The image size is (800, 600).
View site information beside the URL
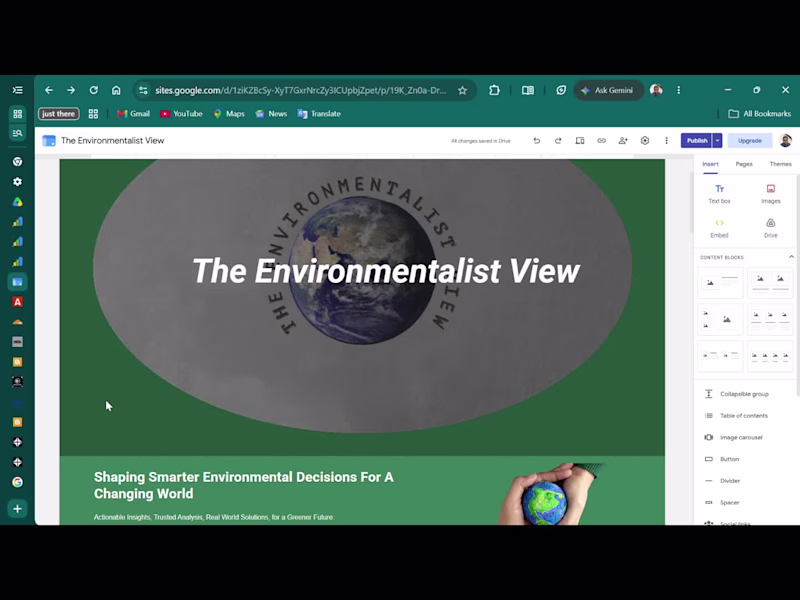tap(143, 90)
